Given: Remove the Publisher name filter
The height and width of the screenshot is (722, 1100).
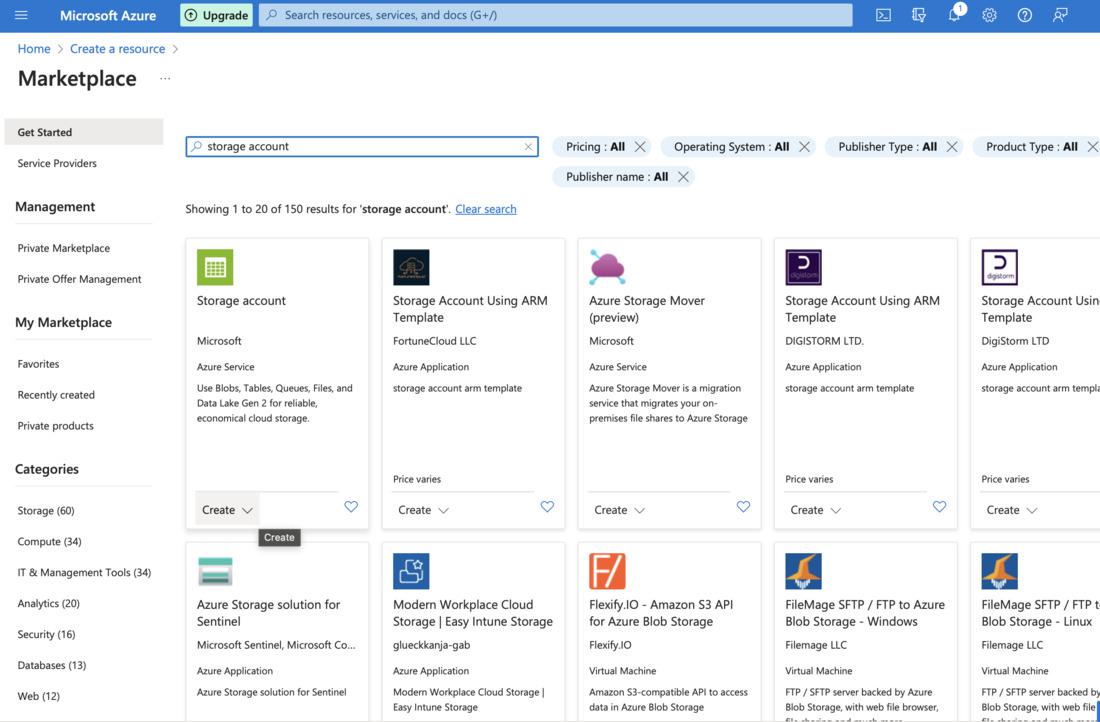Looking at the screenshot, I should coord(683,177).
